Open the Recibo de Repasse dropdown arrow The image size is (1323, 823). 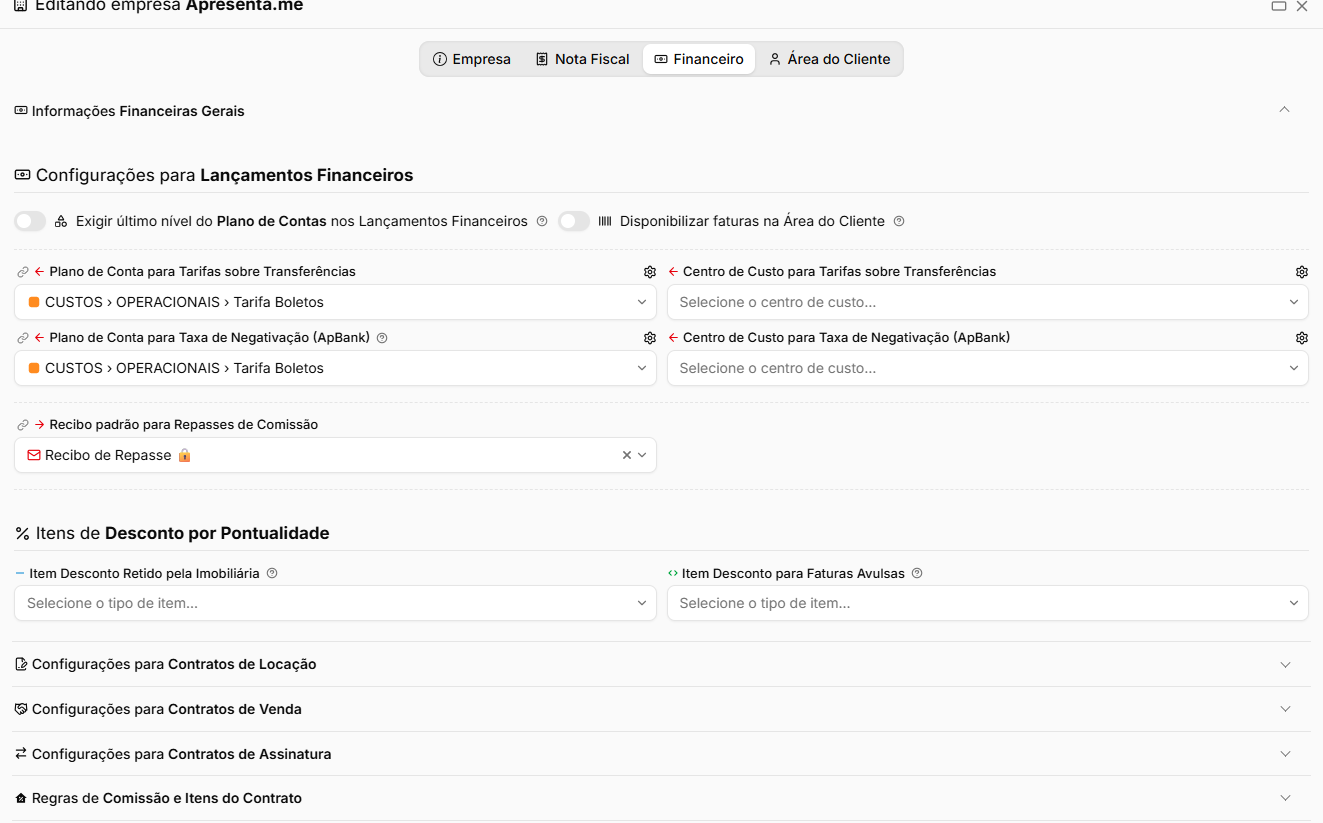pos(642,455)
